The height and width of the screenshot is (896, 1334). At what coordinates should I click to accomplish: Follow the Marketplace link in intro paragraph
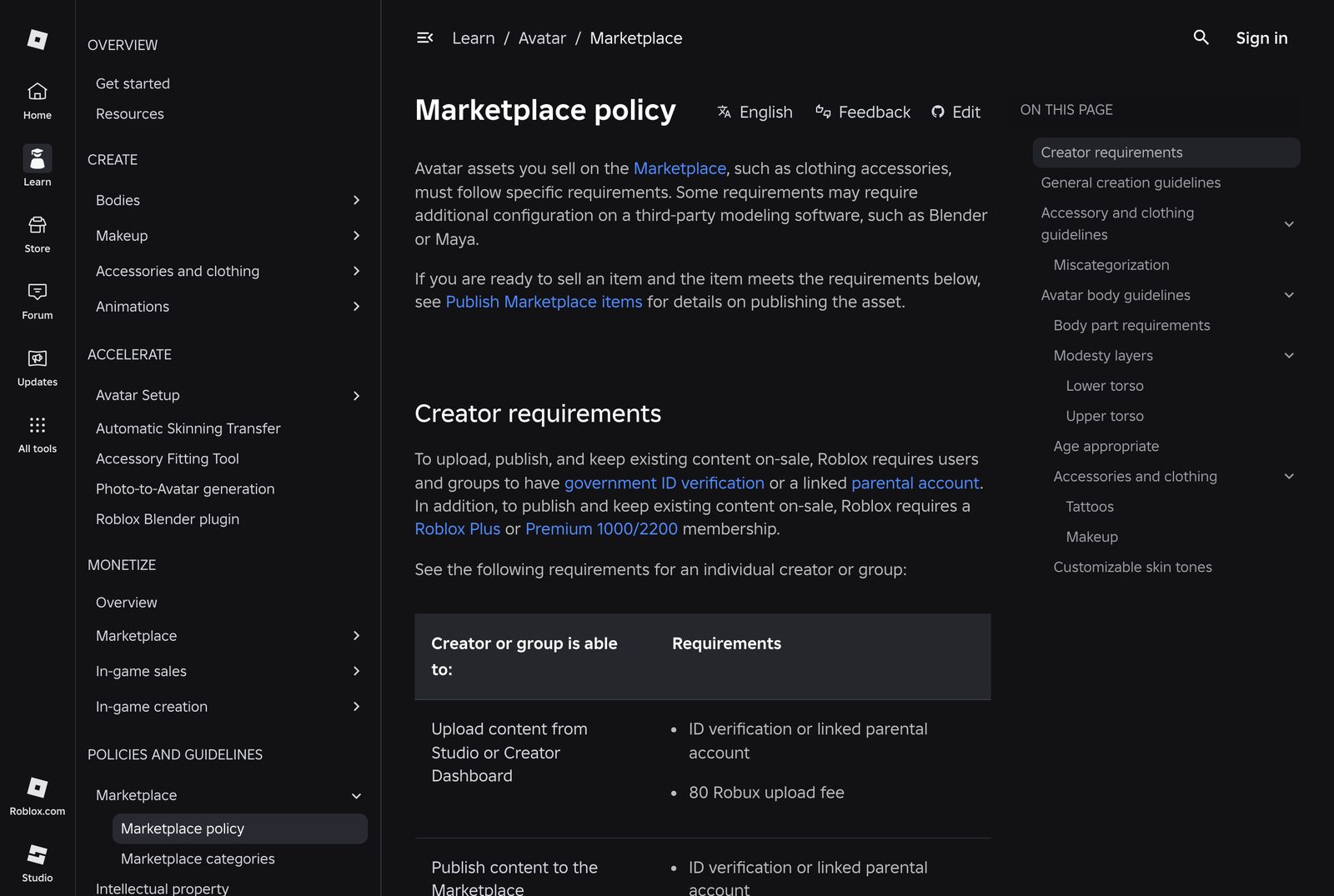point(680,168)
